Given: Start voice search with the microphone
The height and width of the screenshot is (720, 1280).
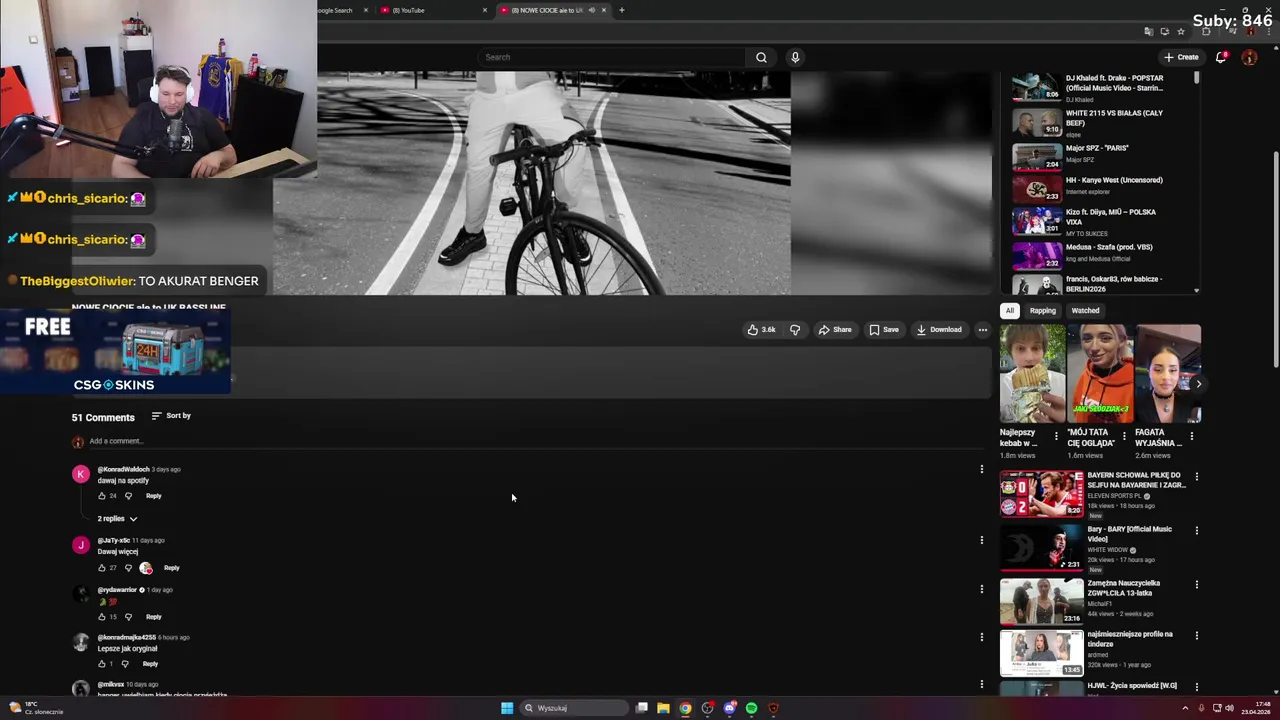Looking at the screenshot, I should coord(795,57).
